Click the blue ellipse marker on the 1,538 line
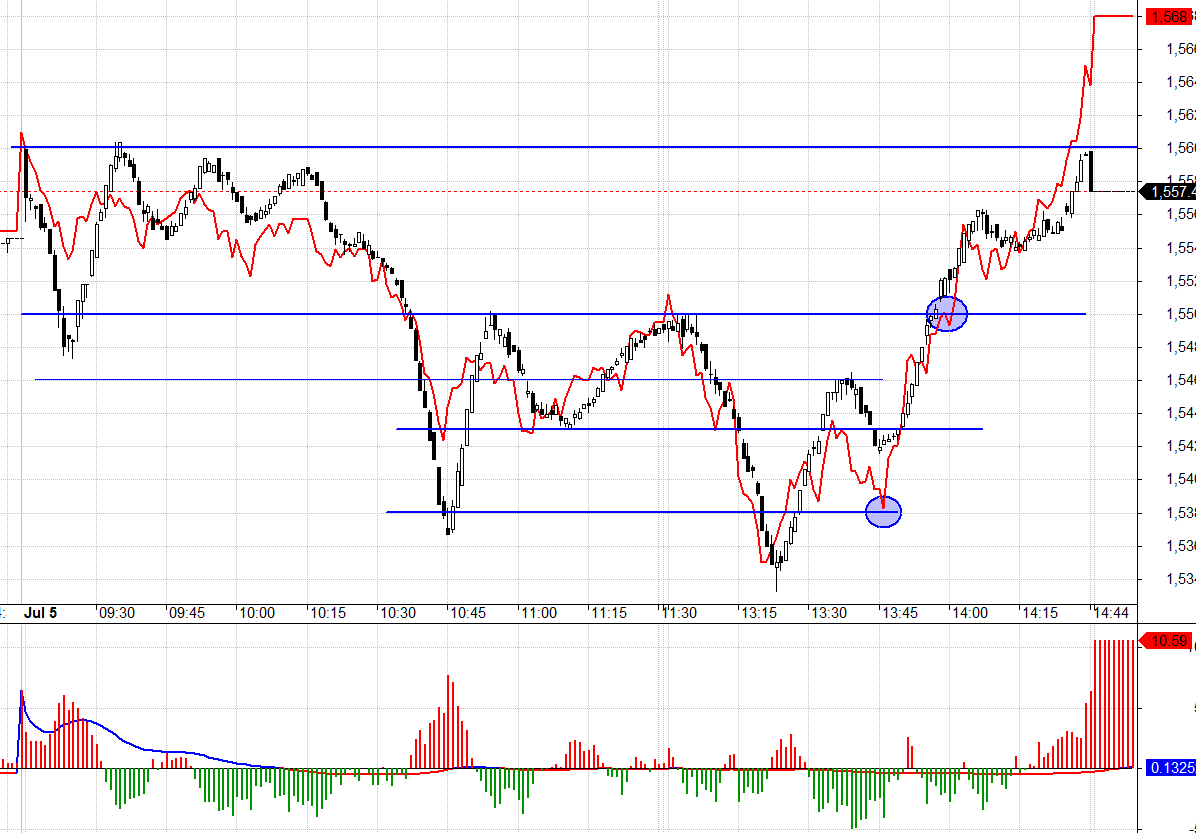1196x833 pixels. point(883,512)
